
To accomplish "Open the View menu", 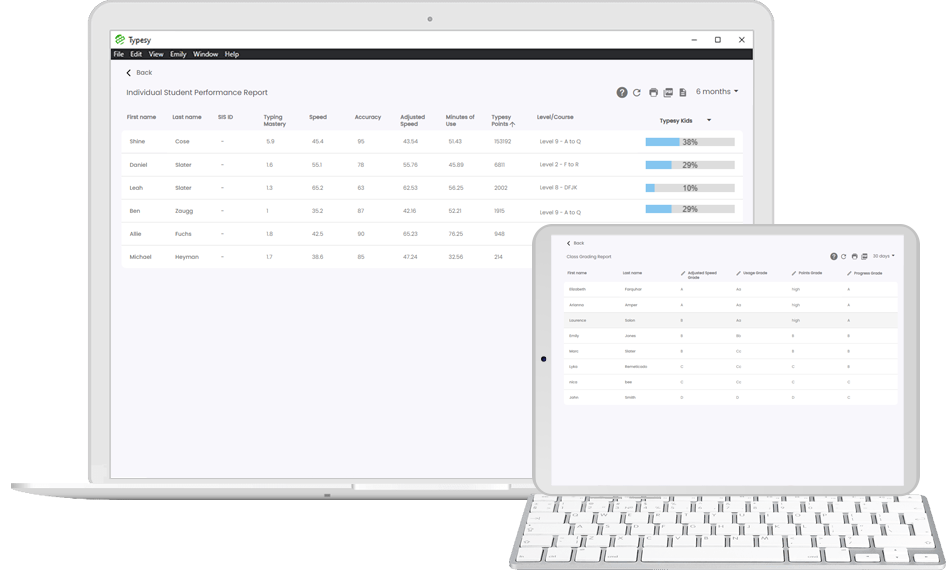I will click(x=156, y=54).
